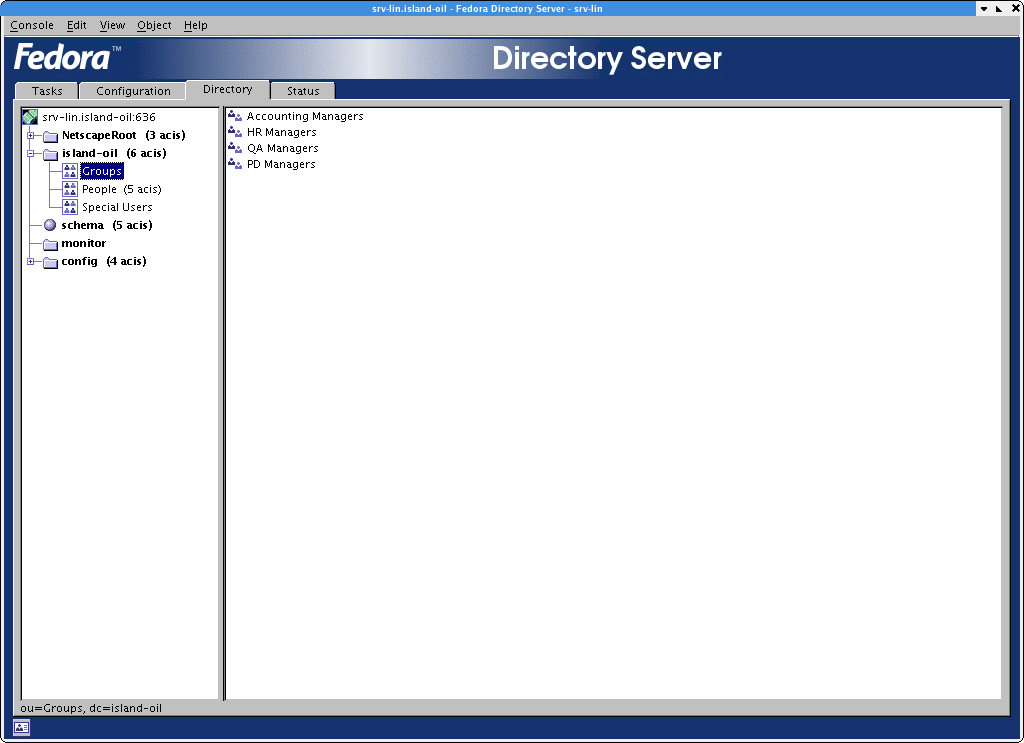
Task: Open the Object menu
Action: (154, 25)
